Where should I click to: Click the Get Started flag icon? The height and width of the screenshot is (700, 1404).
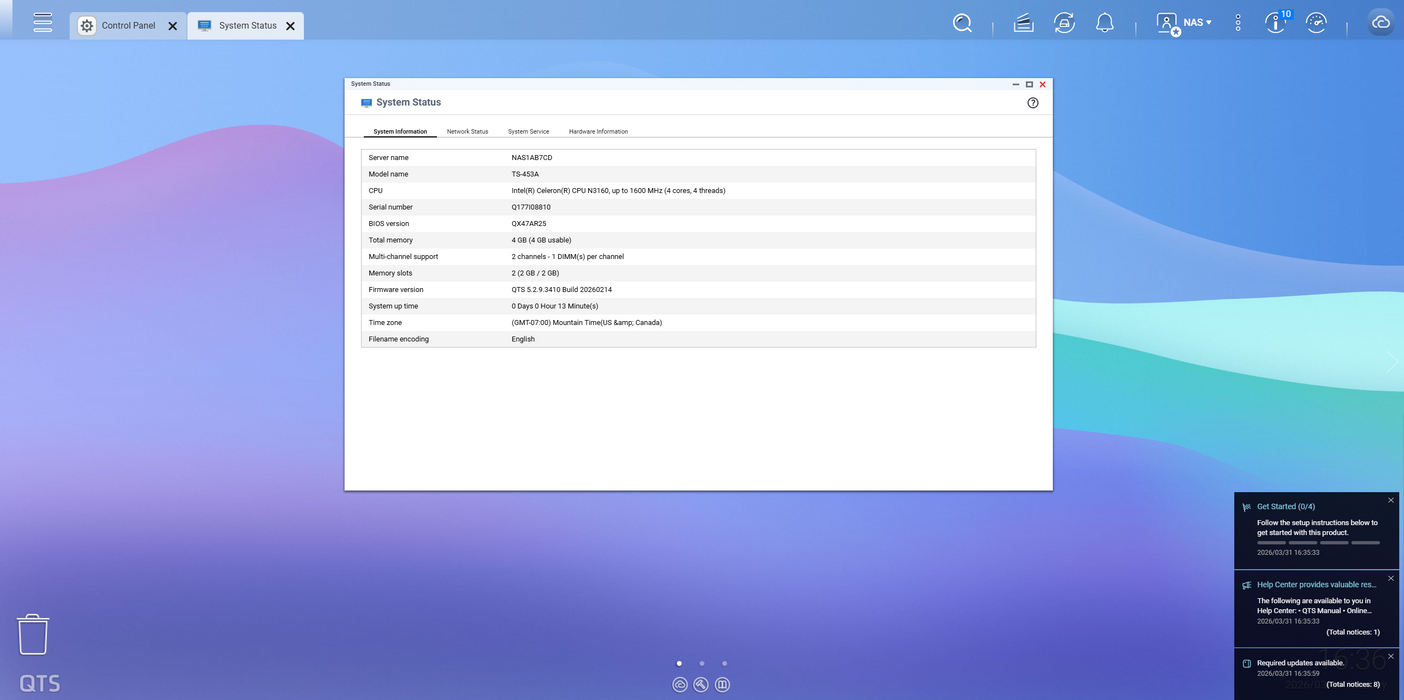[x=1247, y=507]
